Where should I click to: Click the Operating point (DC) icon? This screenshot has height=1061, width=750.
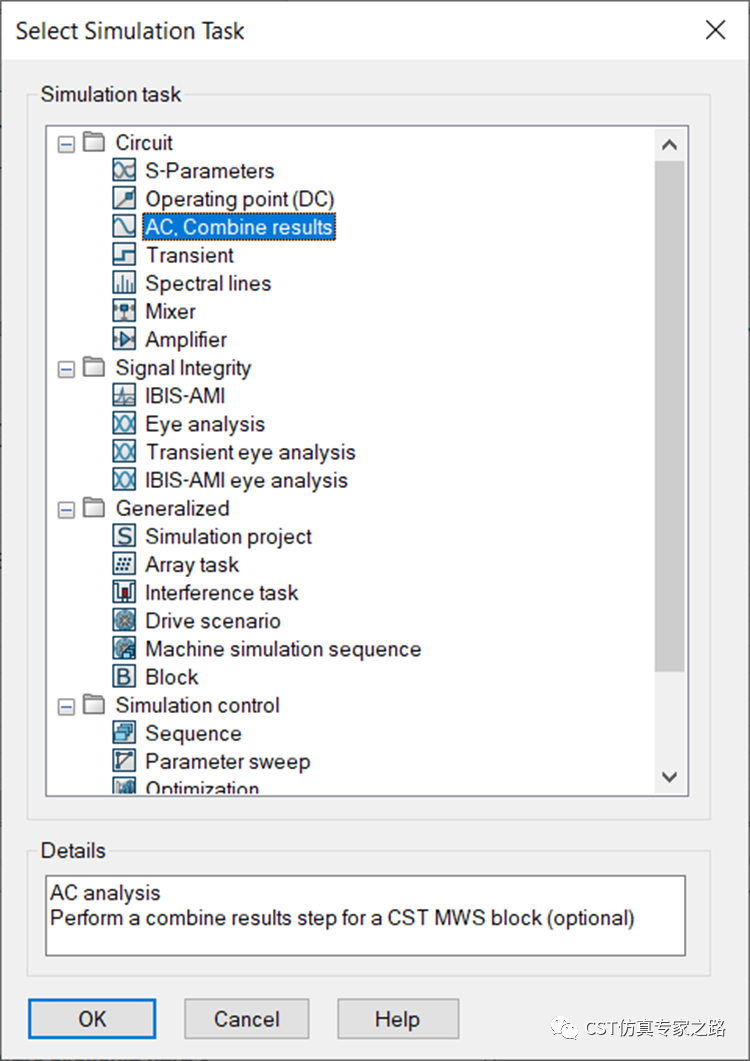[124, 198]
